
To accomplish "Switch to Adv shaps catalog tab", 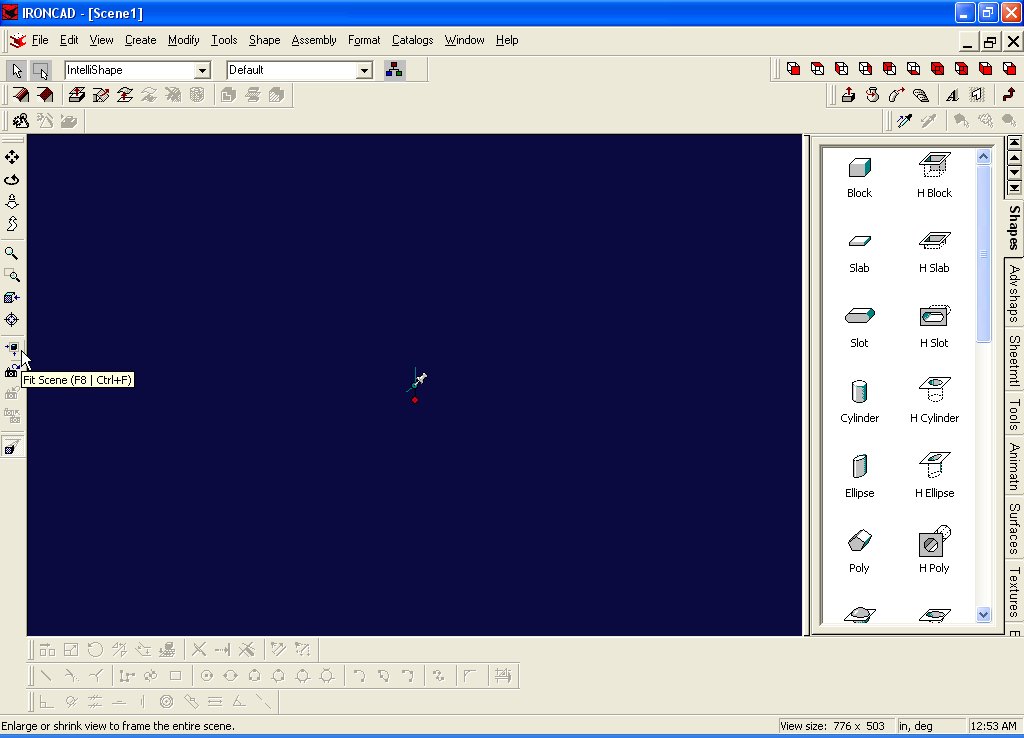I will click(1014, 293).
